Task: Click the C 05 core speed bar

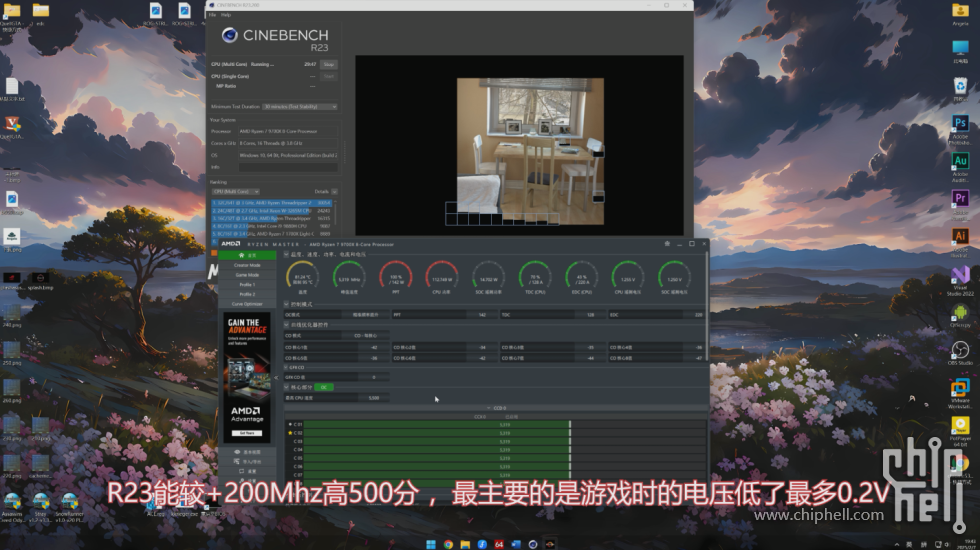Action: click(x=504, y=458)
